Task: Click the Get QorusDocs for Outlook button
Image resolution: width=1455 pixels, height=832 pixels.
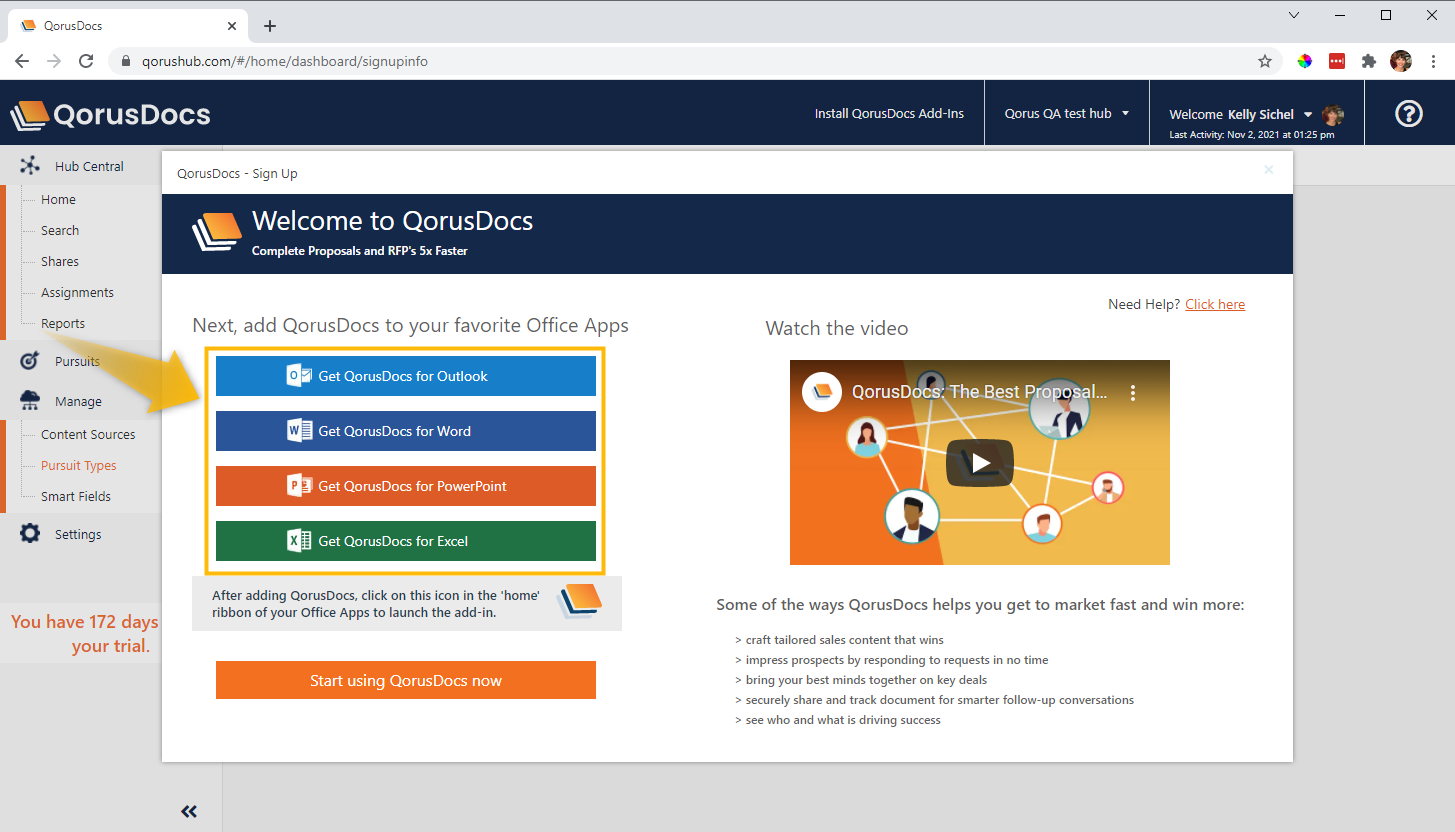Action: 406,376
